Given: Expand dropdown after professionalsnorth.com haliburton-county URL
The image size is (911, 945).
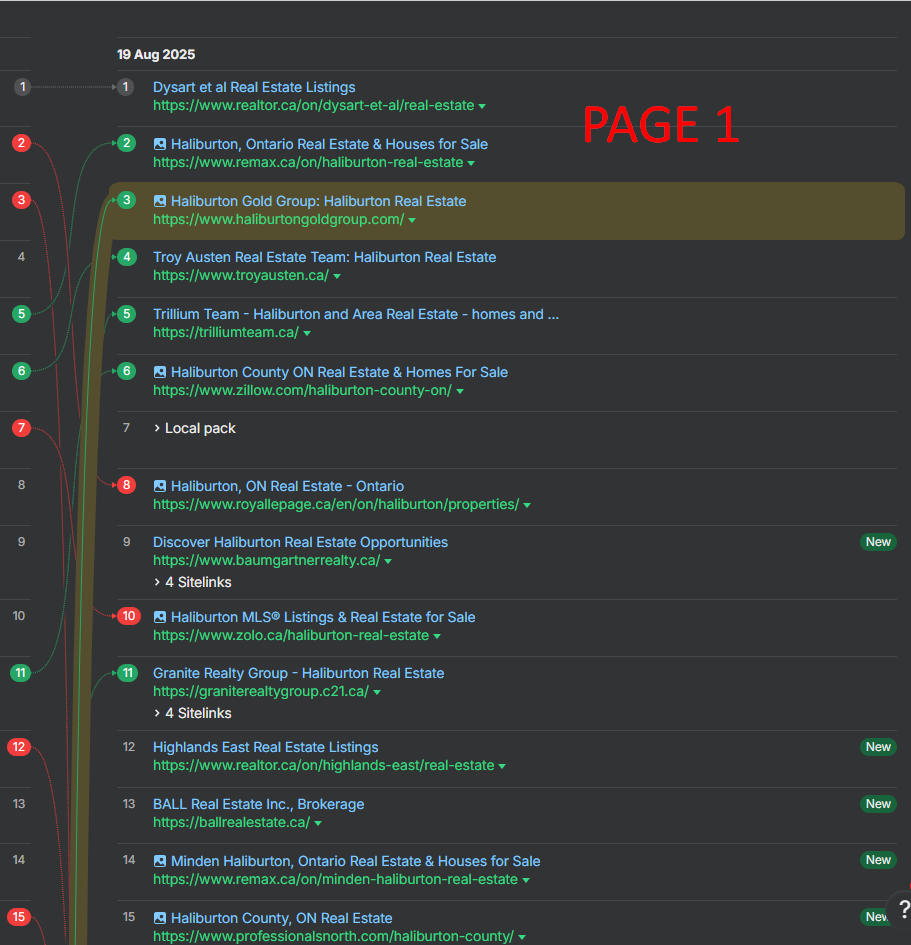Looking at the screenshot, I should pyautogui.click(x=521, y=937).
